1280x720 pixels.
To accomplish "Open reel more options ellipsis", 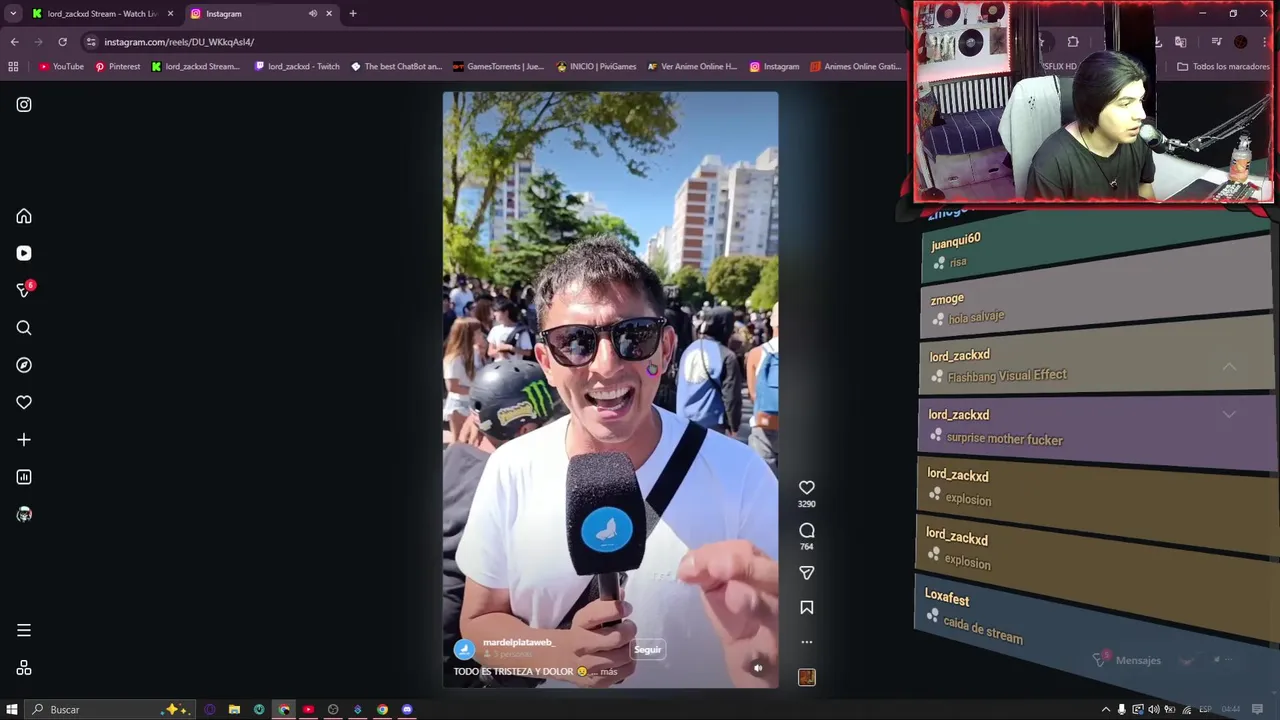I will [x=807, y=642].
